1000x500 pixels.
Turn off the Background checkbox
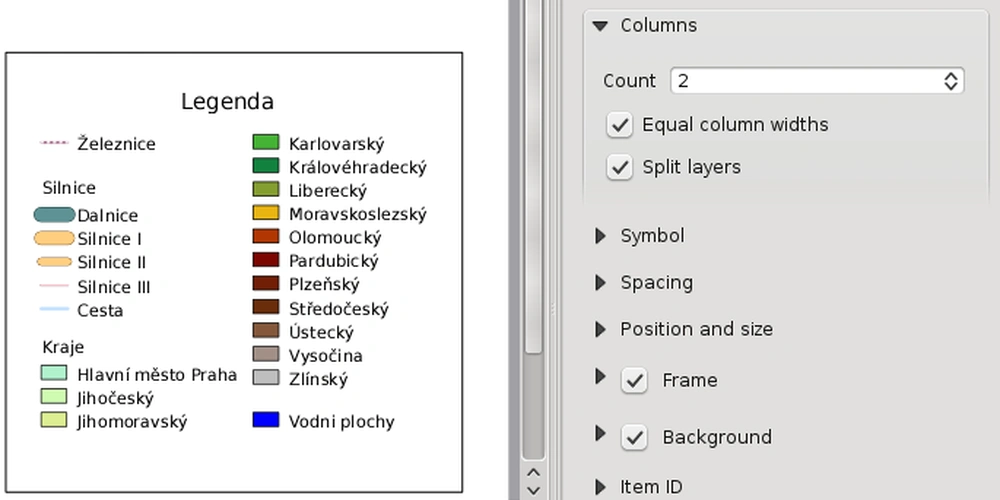[634, 438]
